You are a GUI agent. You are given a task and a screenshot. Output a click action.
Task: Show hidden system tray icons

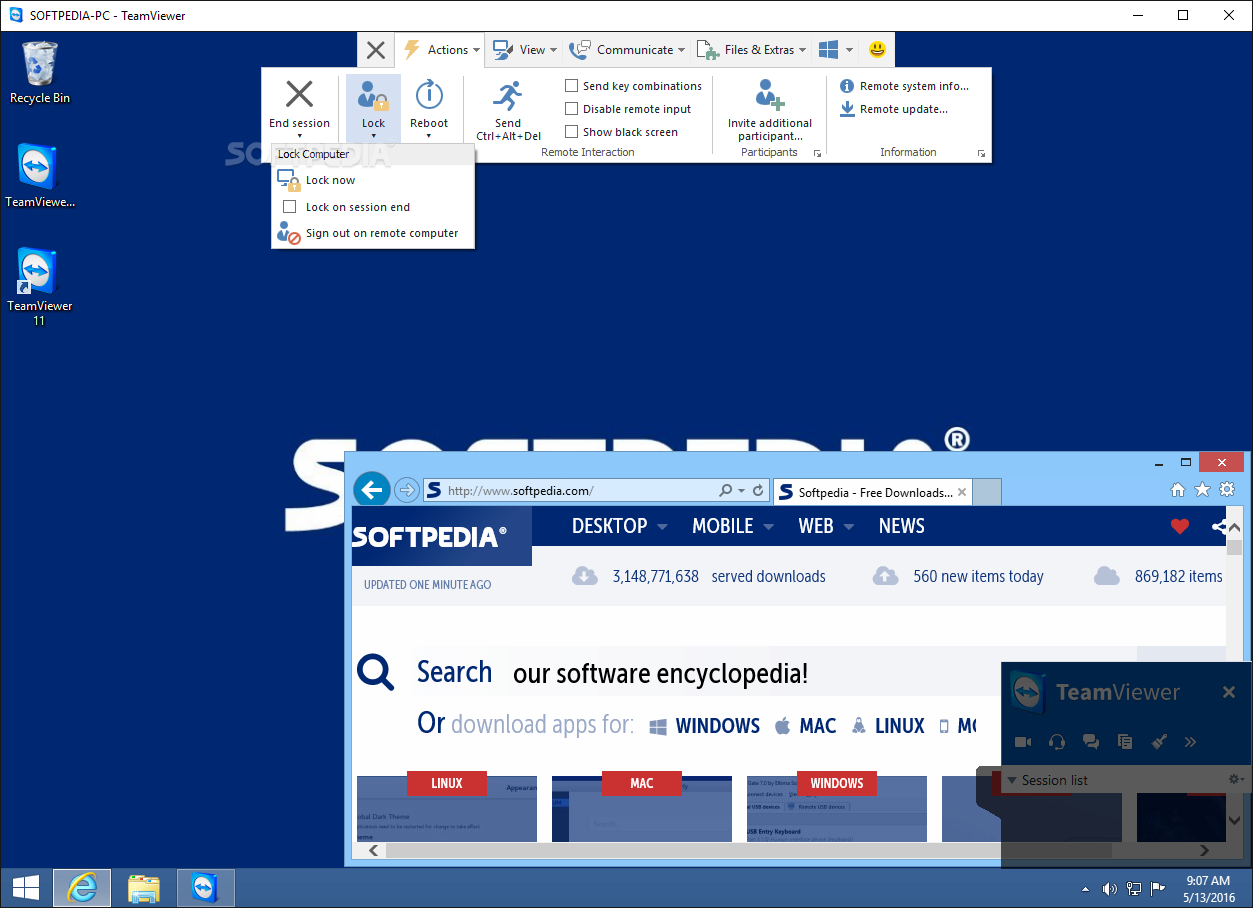(1086, 889)
